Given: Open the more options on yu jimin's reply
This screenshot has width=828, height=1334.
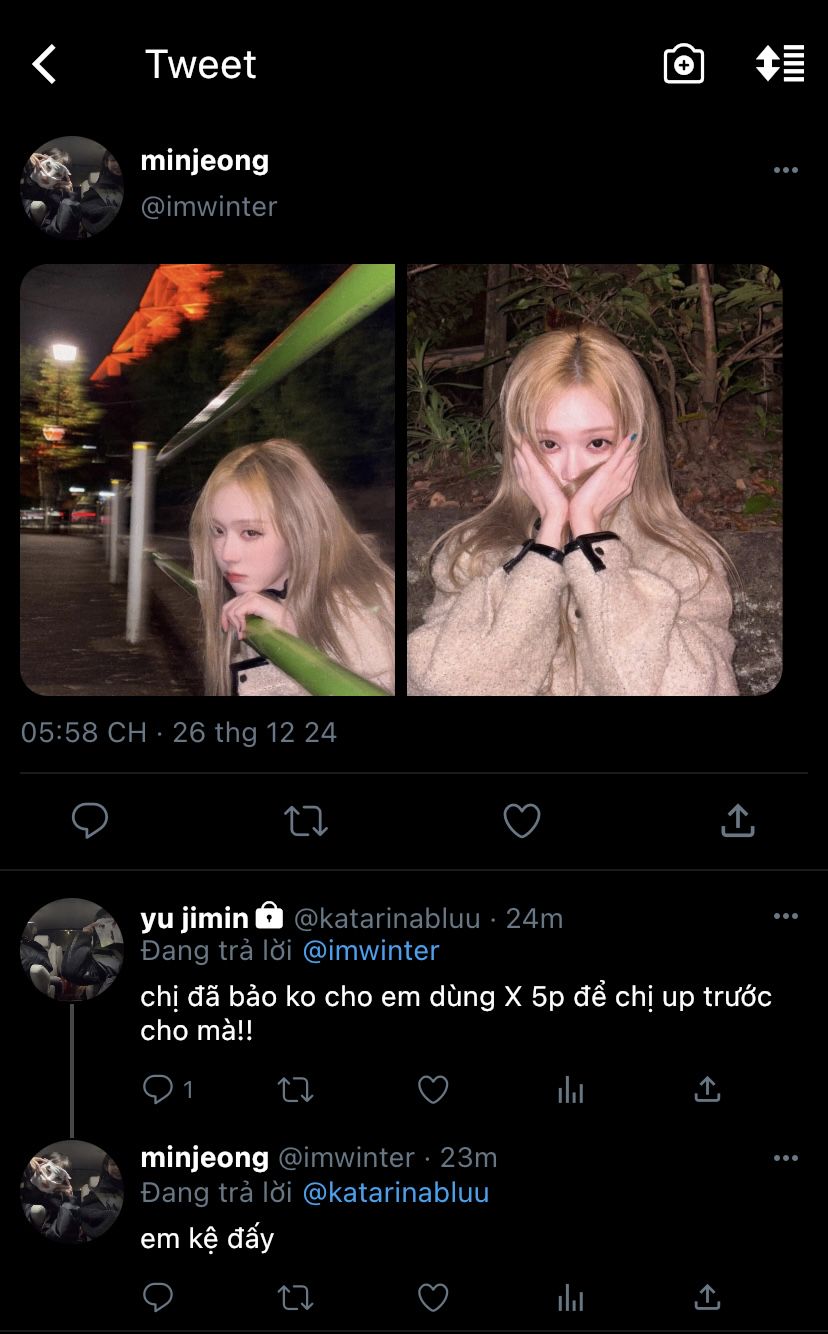Looking at the screenshot, I should (x=786, y=916).
